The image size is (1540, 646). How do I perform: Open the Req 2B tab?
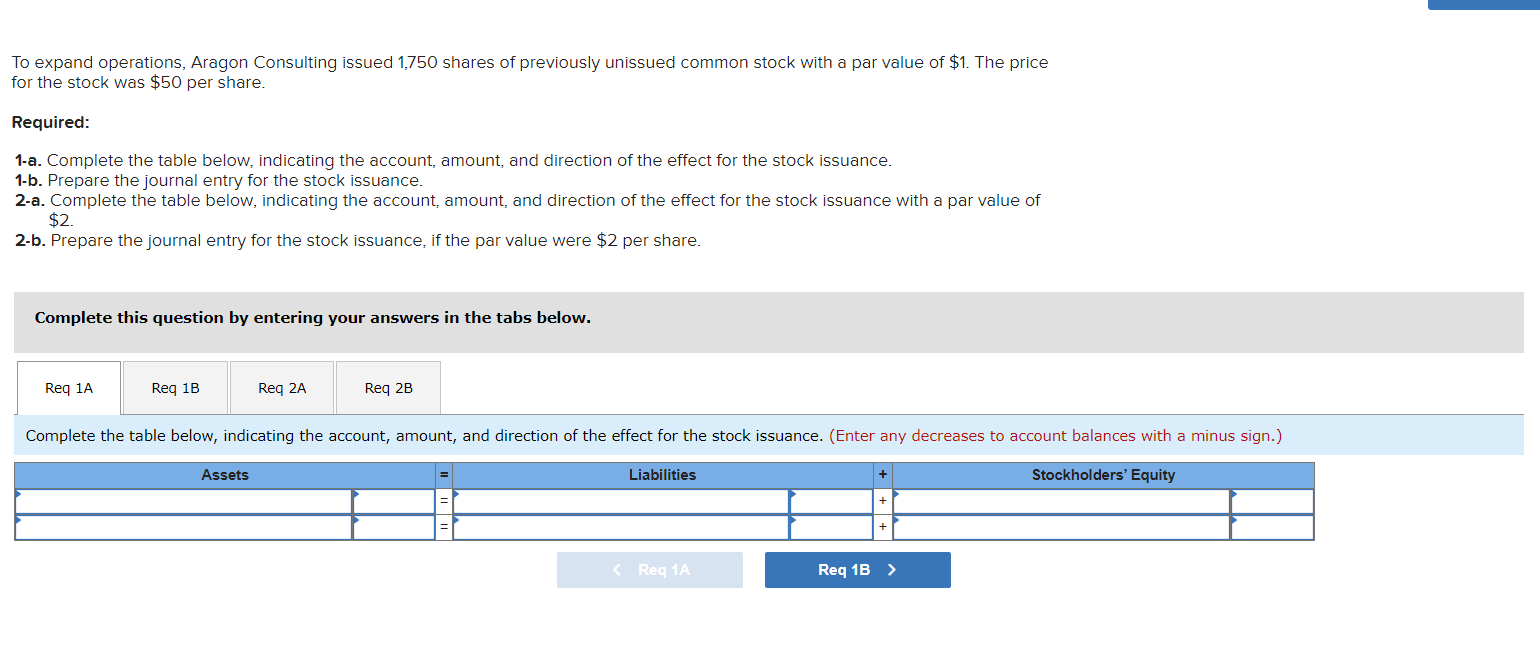[x=388, y=388]
